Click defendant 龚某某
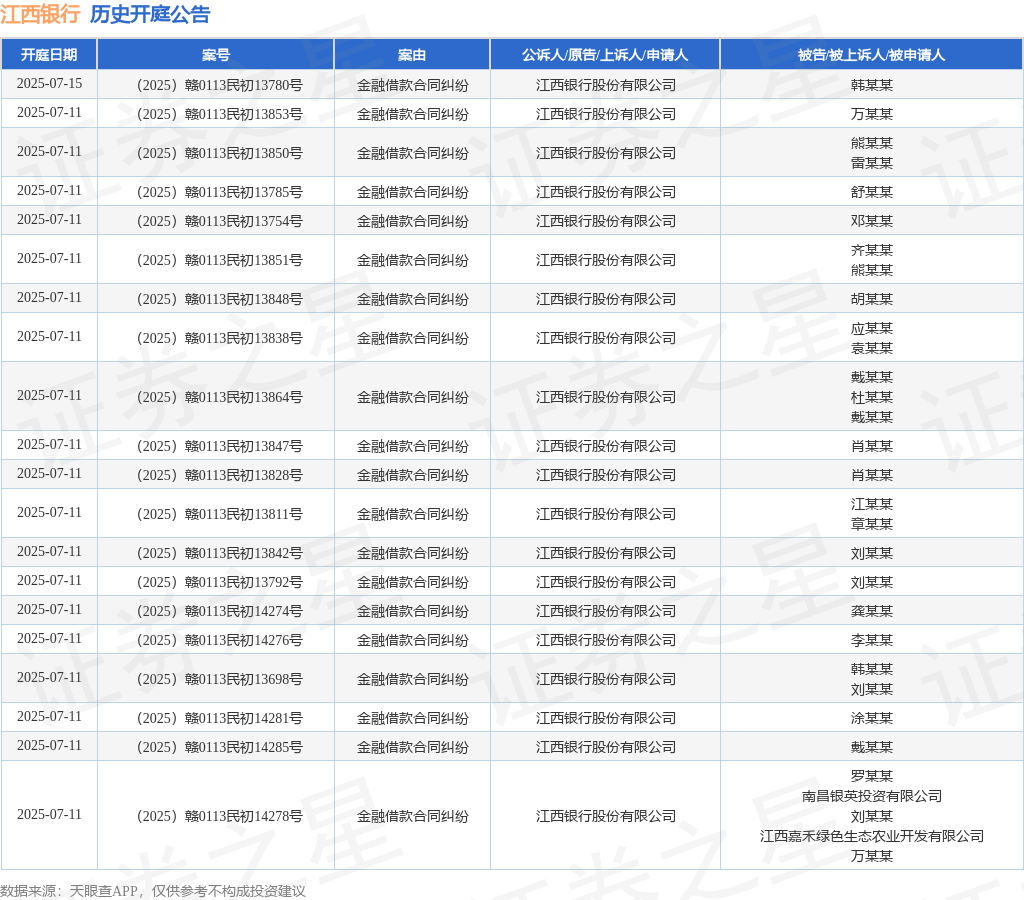Viewport: 1024px width, 900px height. click(871, 611)
